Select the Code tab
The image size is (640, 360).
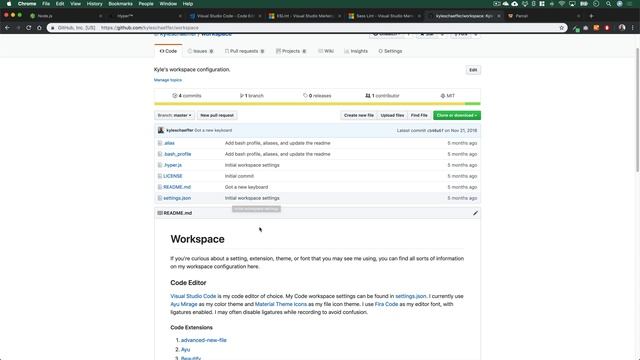pos(168,51)
